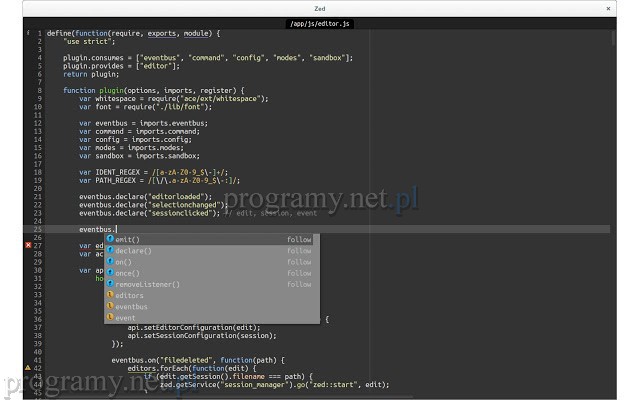Screen dimensions: 640x400
Task: Close the Zed window
Action: coord(609,7)
